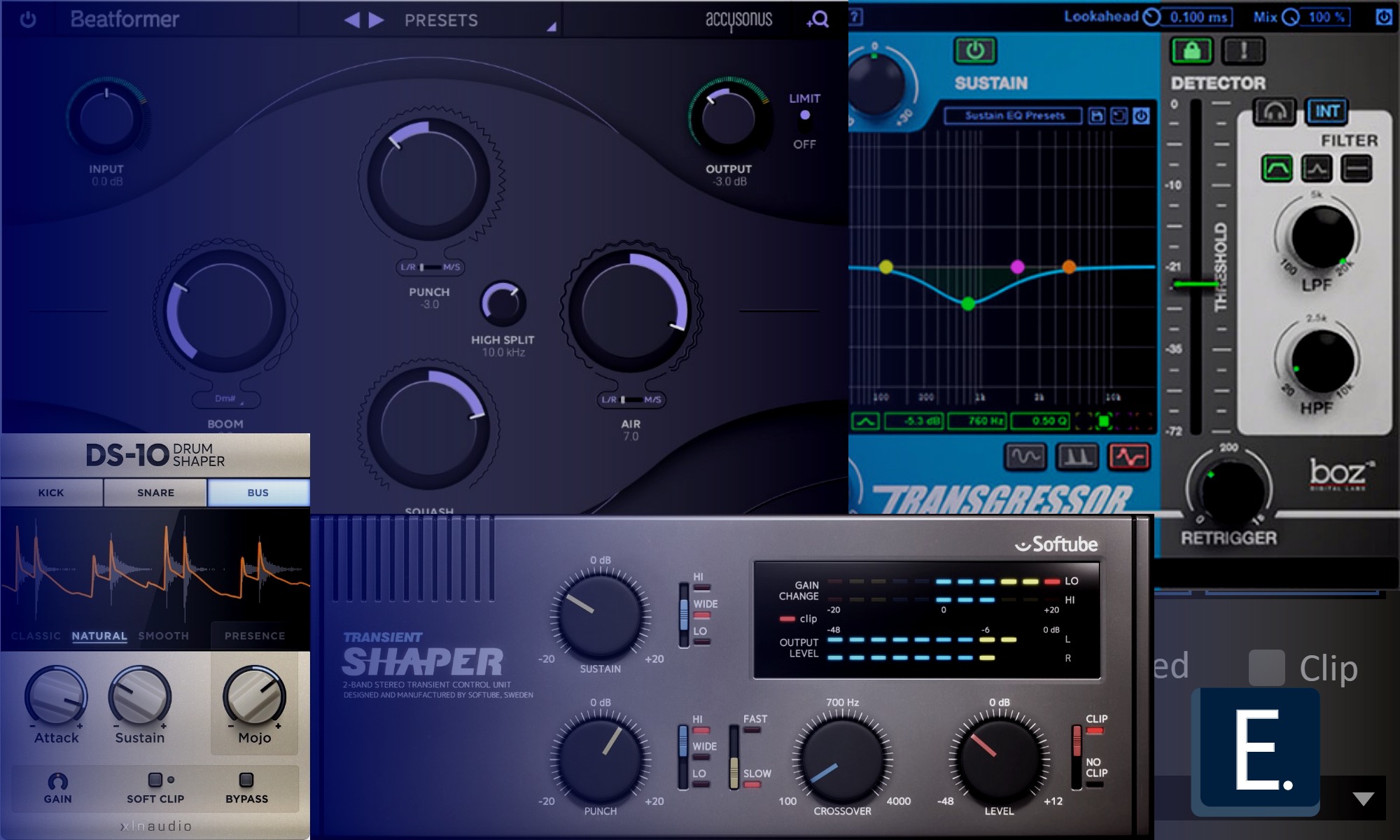This screenshot has width=1400, height=840.
Task: Switch to the DS-10 KICK tab
Action: (51, 493)
